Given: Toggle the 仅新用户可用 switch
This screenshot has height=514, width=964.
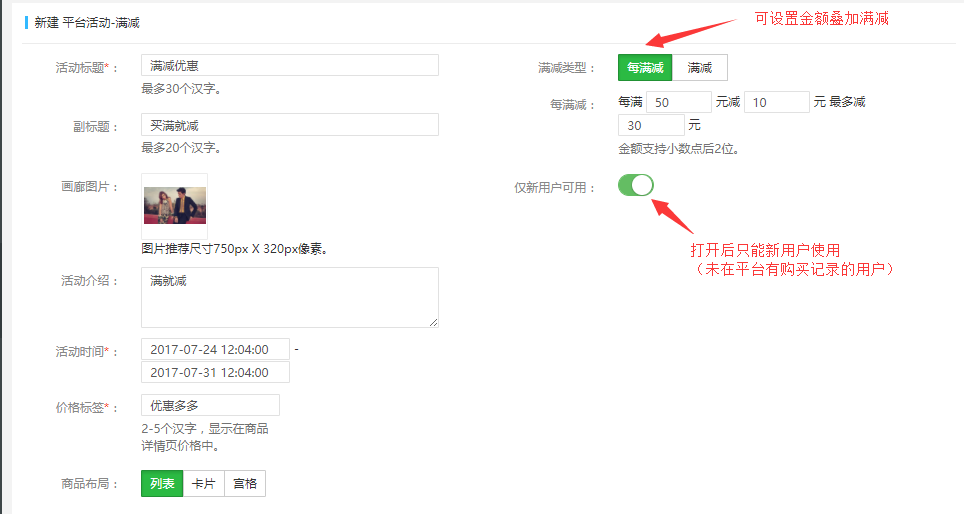Looking at the screenshot, I should pos(635,185).
